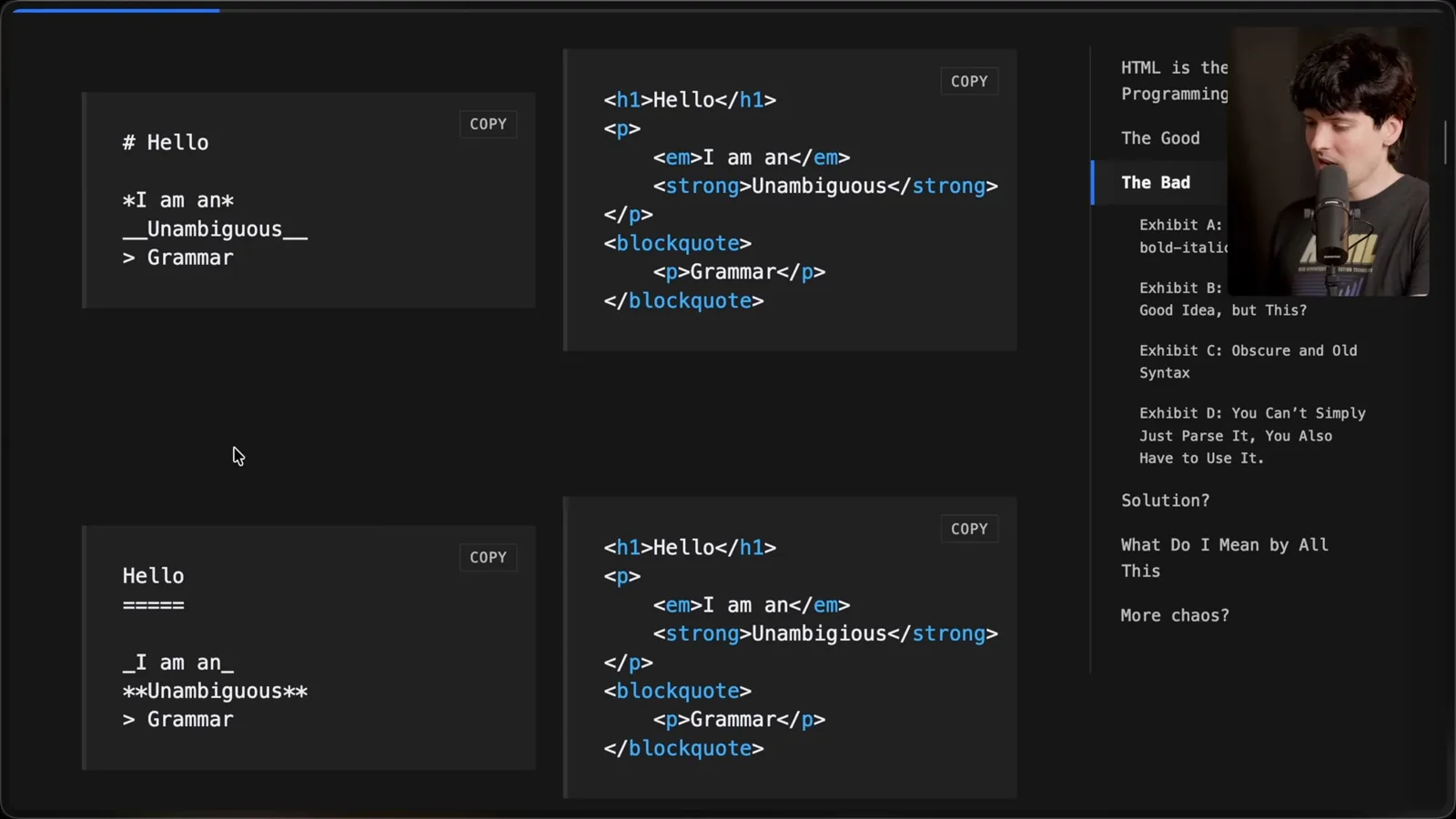Select 'The Bad' section in contents

pyautogui.click(x=1156, y=182)
